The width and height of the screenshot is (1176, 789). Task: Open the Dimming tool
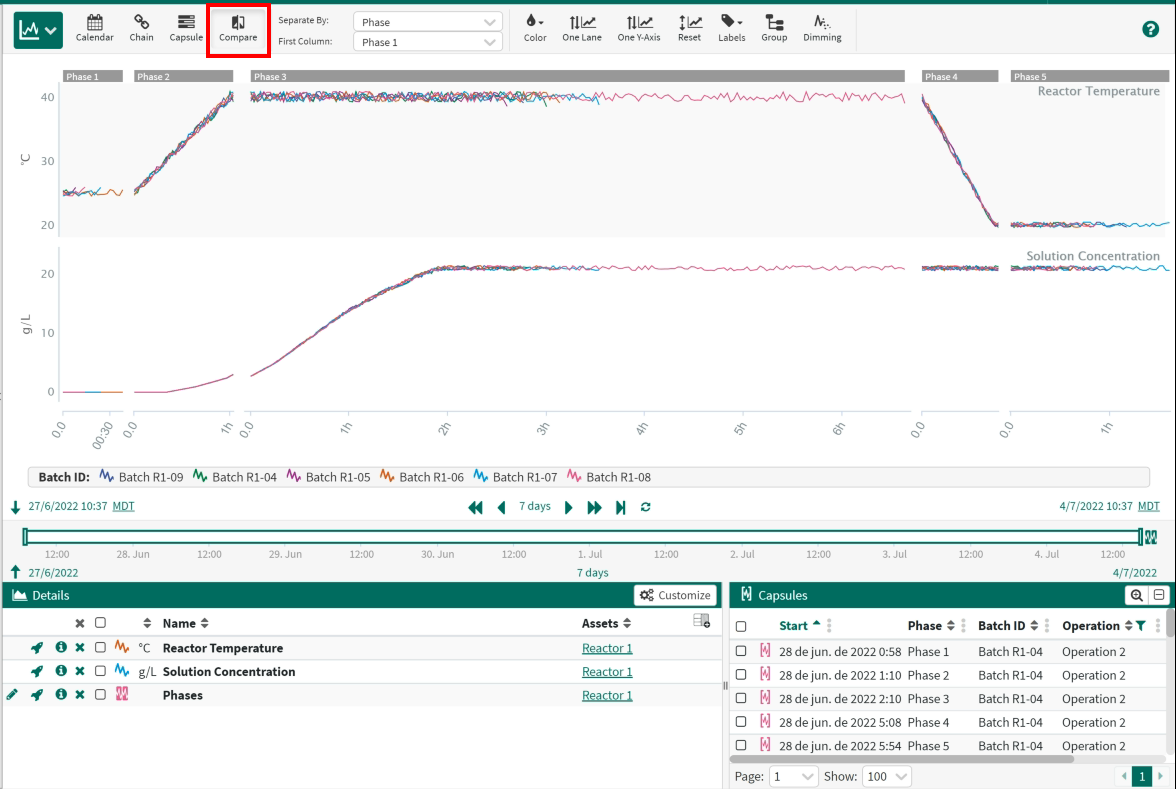822,28
